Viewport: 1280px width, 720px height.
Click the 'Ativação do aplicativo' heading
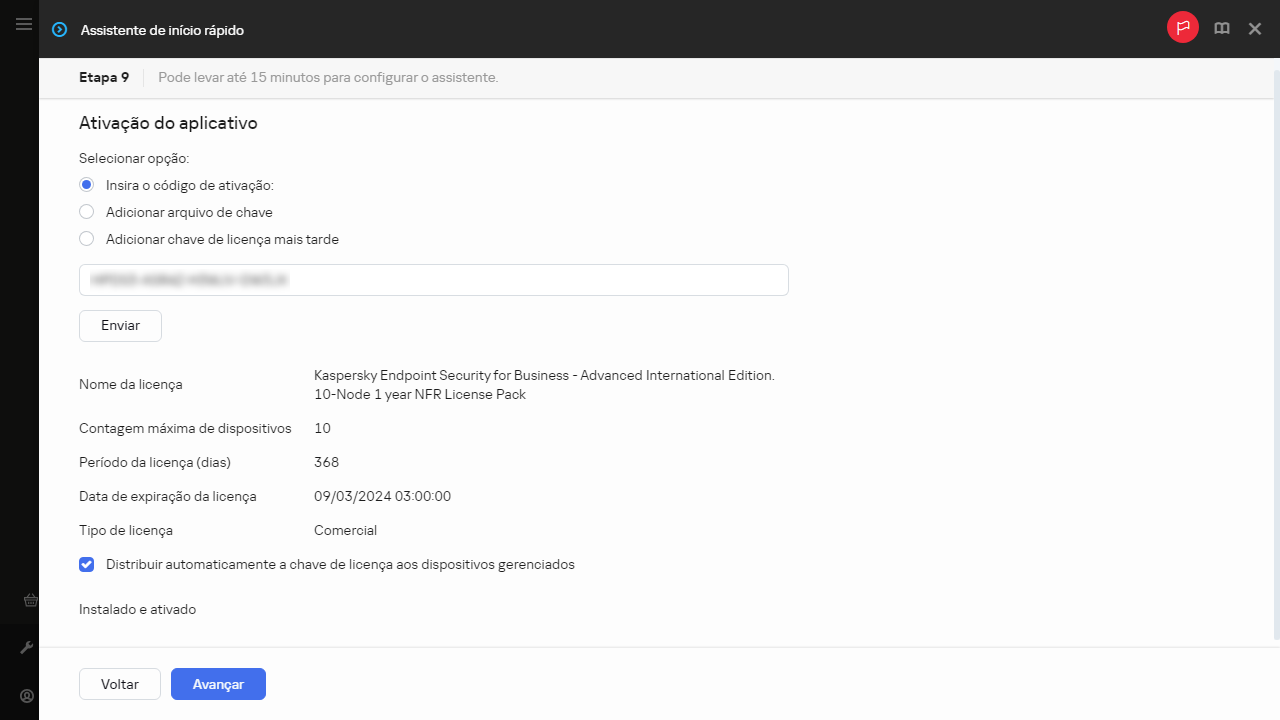(x=168, y=123)
